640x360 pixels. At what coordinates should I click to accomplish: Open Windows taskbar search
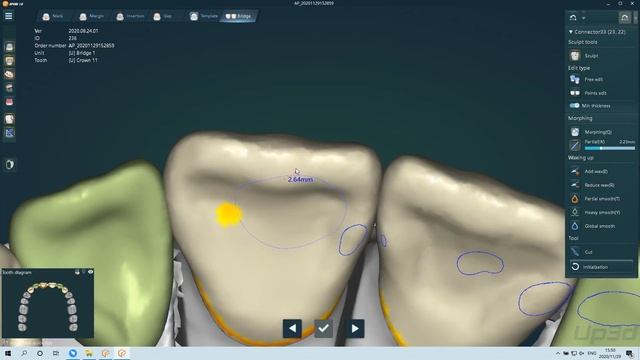tap(24, 353)
